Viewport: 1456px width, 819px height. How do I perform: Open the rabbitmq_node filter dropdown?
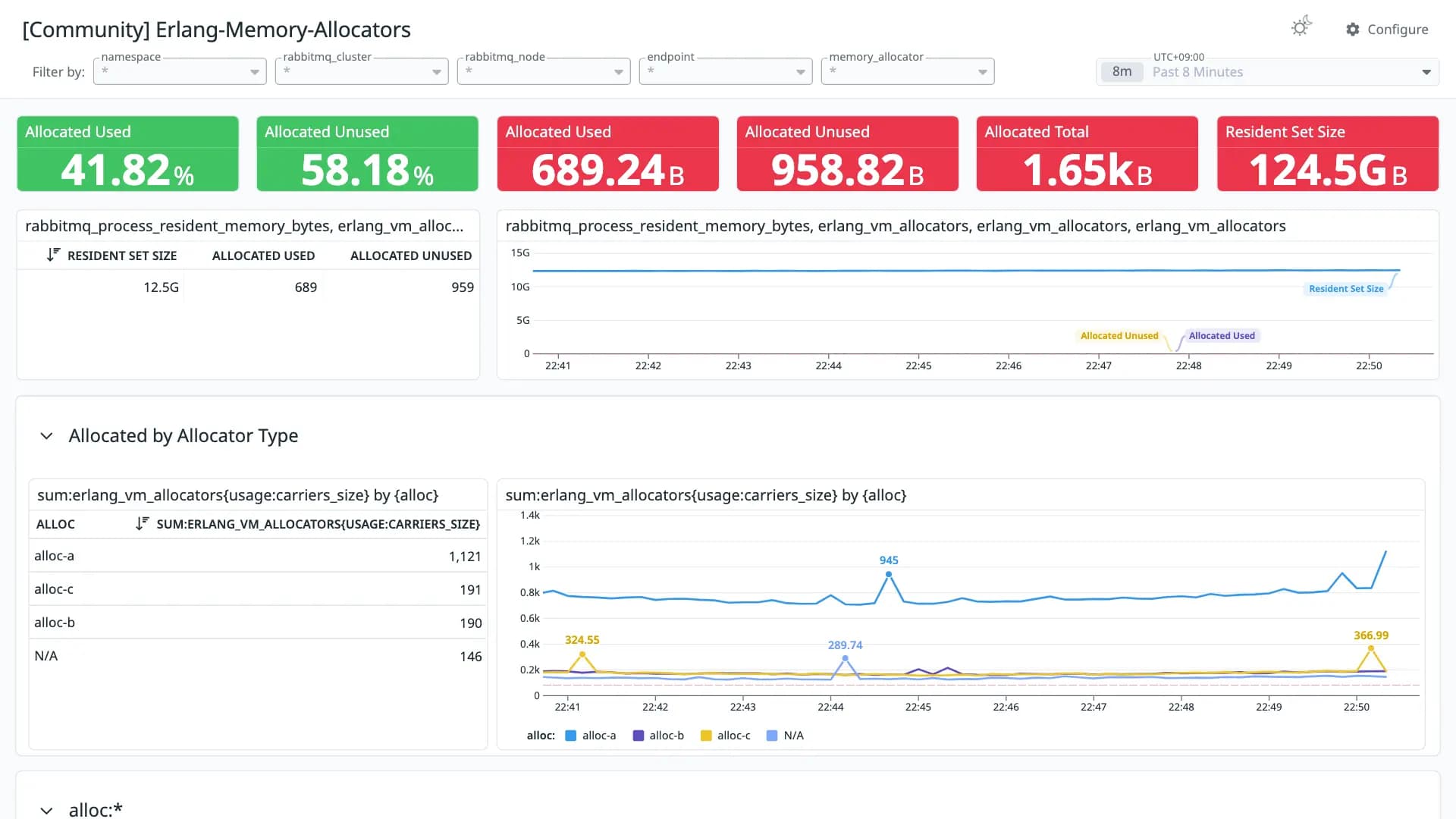coord(544,71)
